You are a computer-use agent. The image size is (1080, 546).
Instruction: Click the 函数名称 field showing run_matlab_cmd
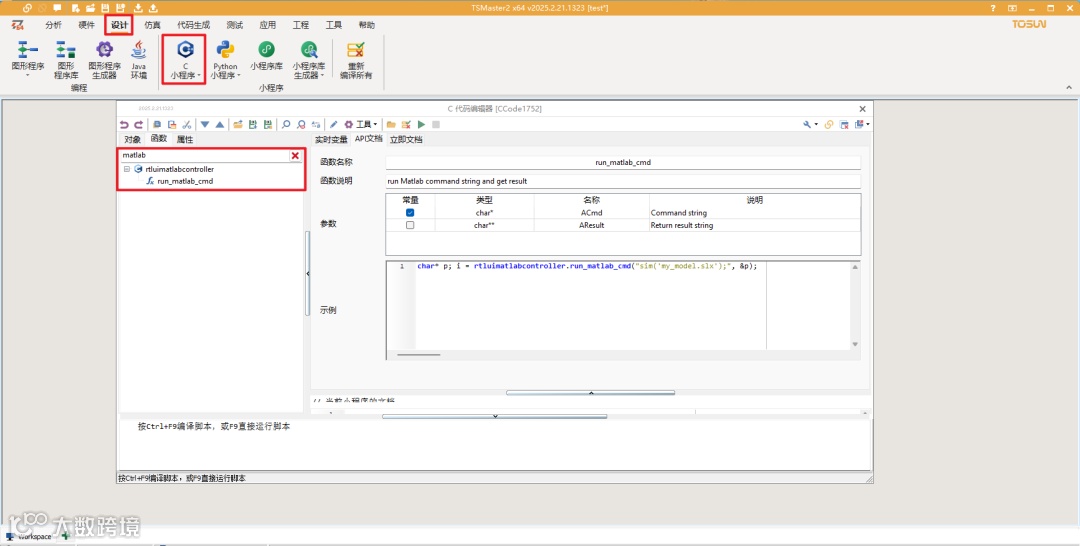click(623, 162)
